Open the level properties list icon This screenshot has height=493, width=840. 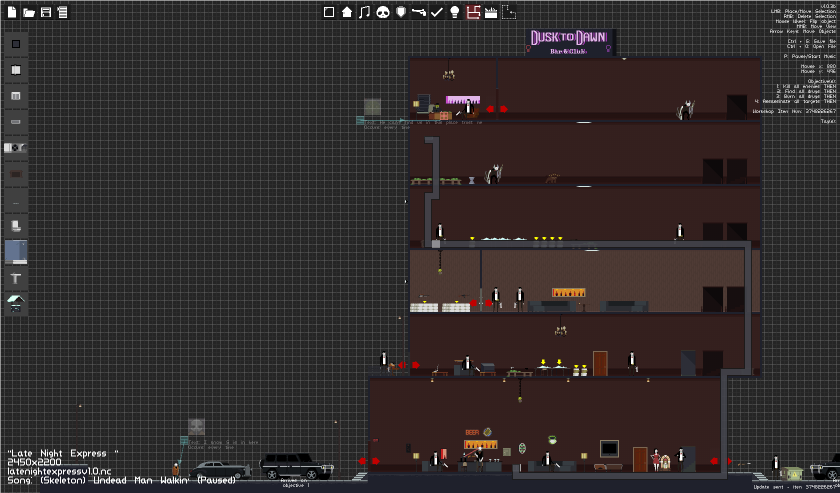[63, 12]
